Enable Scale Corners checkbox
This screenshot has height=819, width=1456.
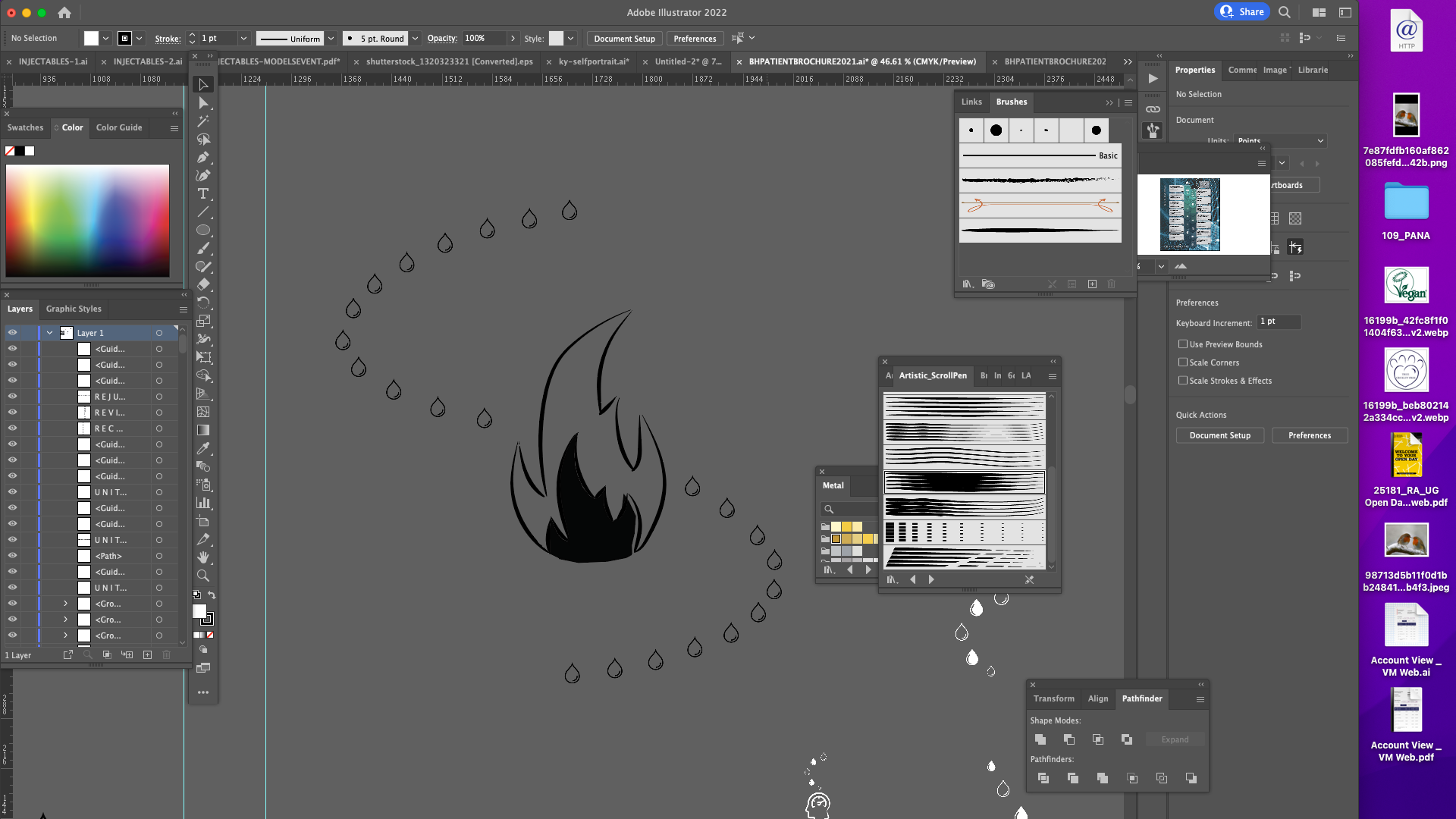[1183, 362]
